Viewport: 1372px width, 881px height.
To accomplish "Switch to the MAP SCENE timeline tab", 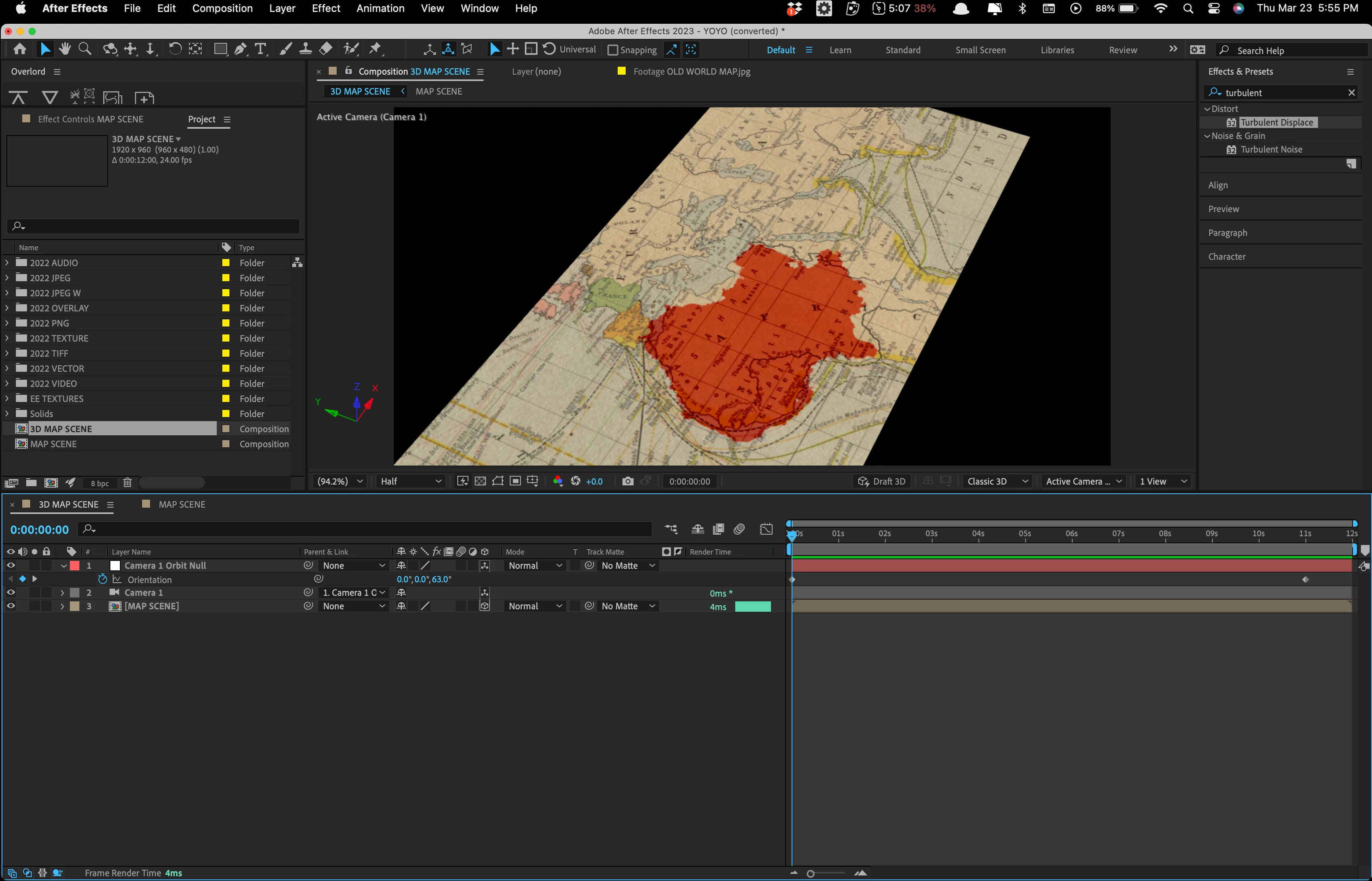I will point(181,504).
